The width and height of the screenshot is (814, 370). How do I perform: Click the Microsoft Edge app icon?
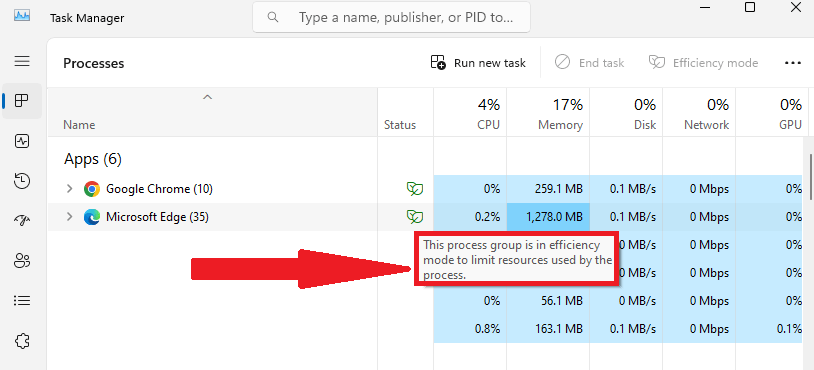[x=91, y=217]
